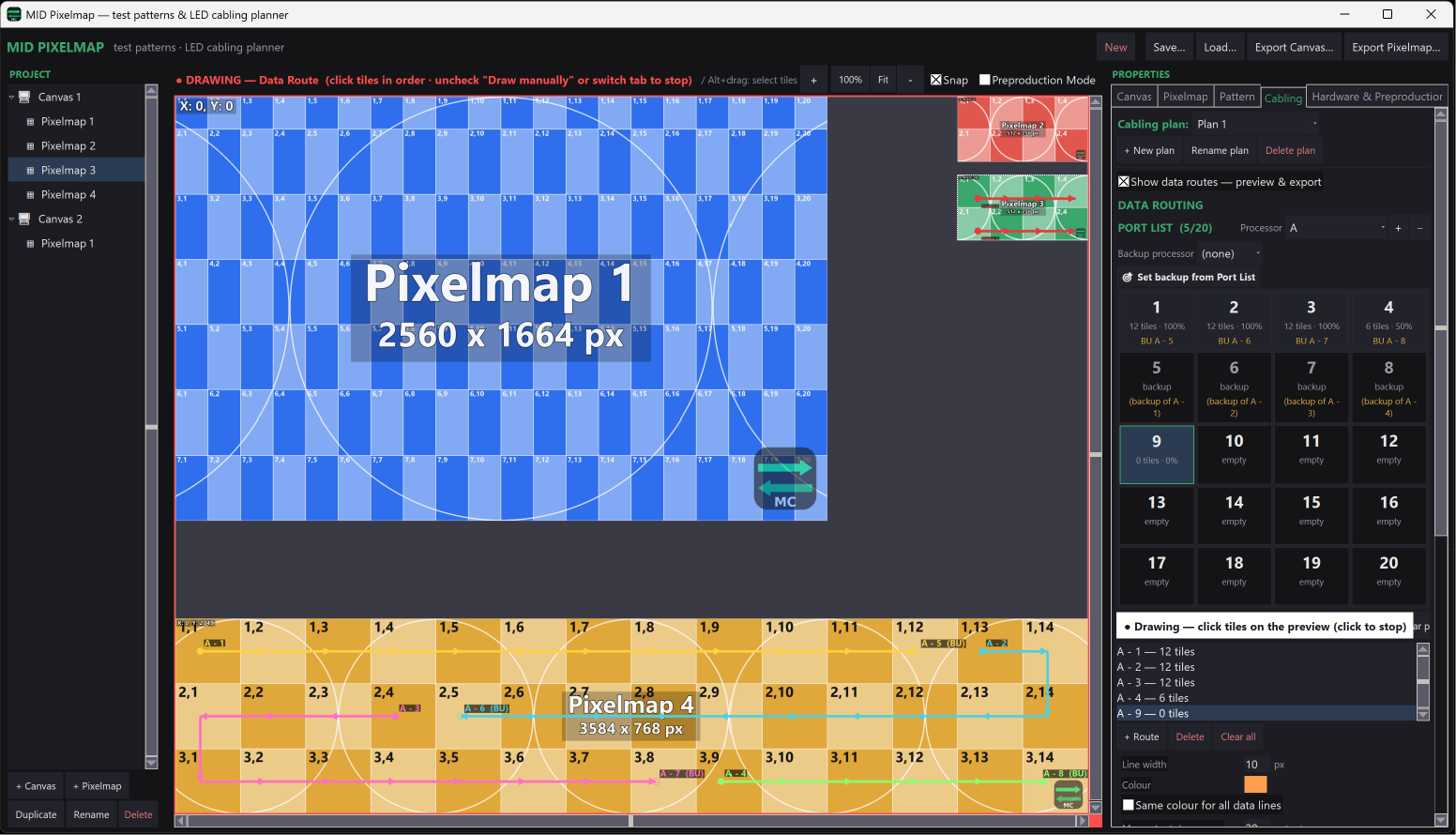Switch to the Canvas properties tab
Screen dimensions: 1456x835
pos(1133,97)
